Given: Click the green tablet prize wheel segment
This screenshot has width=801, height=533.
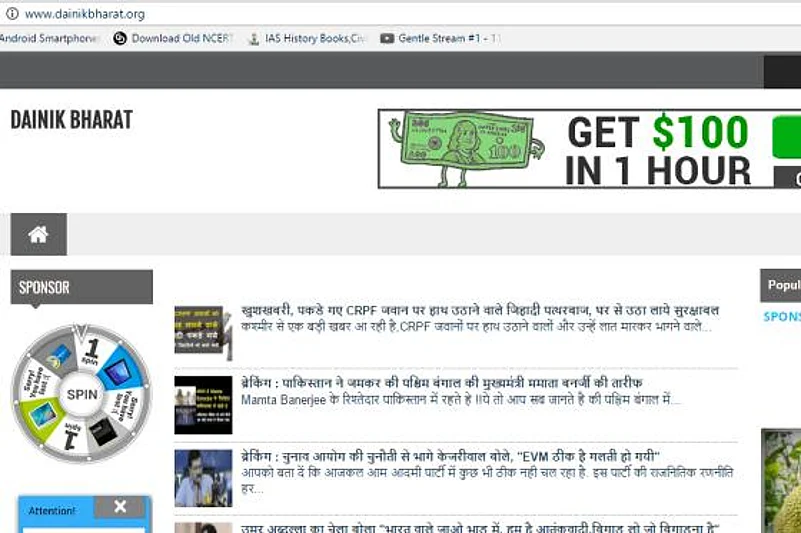Looking at the screenshot, I should pyautogui.click(x=44, y=415).
